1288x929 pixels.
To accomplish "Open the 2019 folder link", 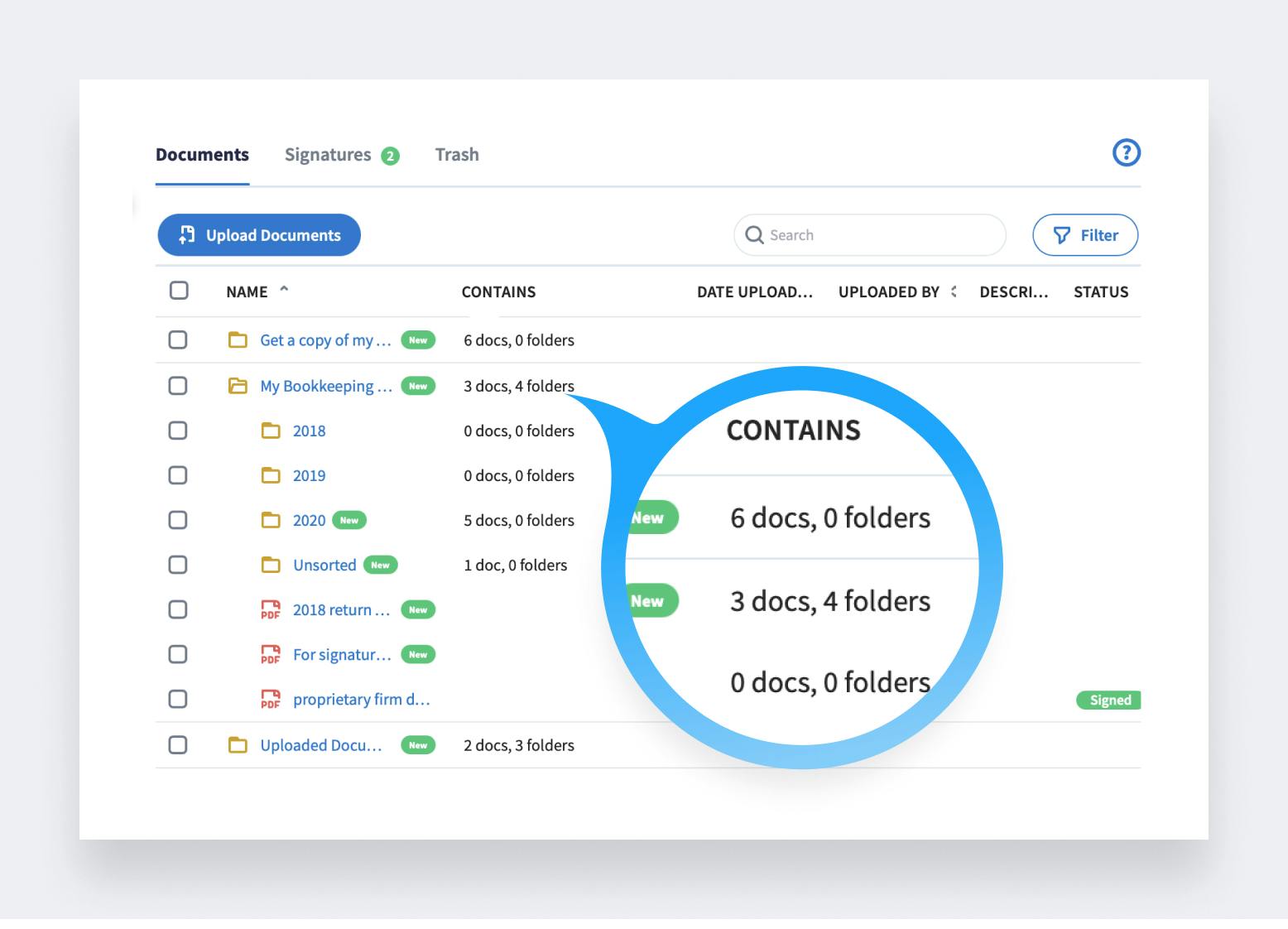I will tap(309, 476).
